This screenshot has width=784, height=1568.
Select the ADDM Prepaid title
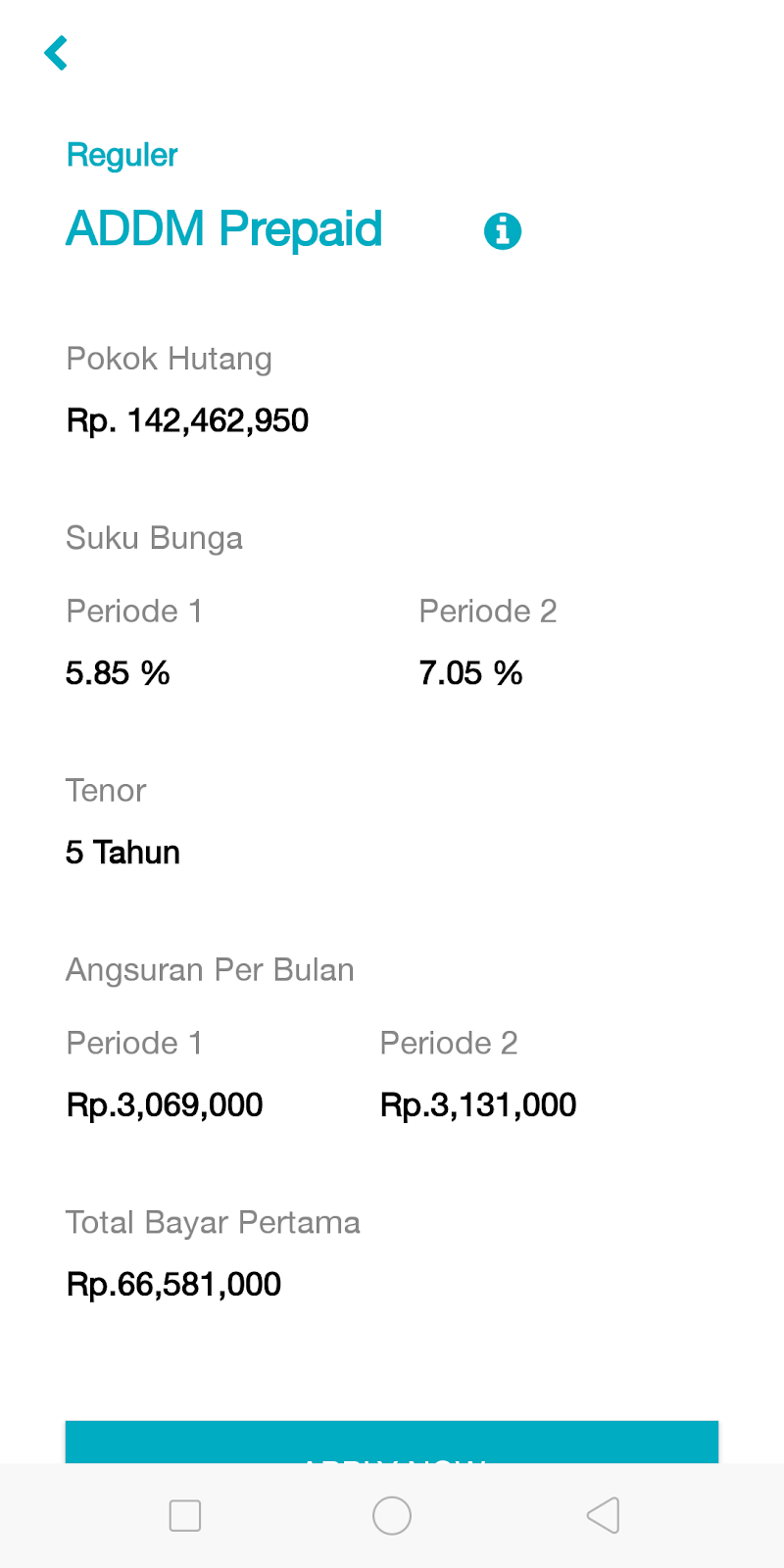point(223,229)
